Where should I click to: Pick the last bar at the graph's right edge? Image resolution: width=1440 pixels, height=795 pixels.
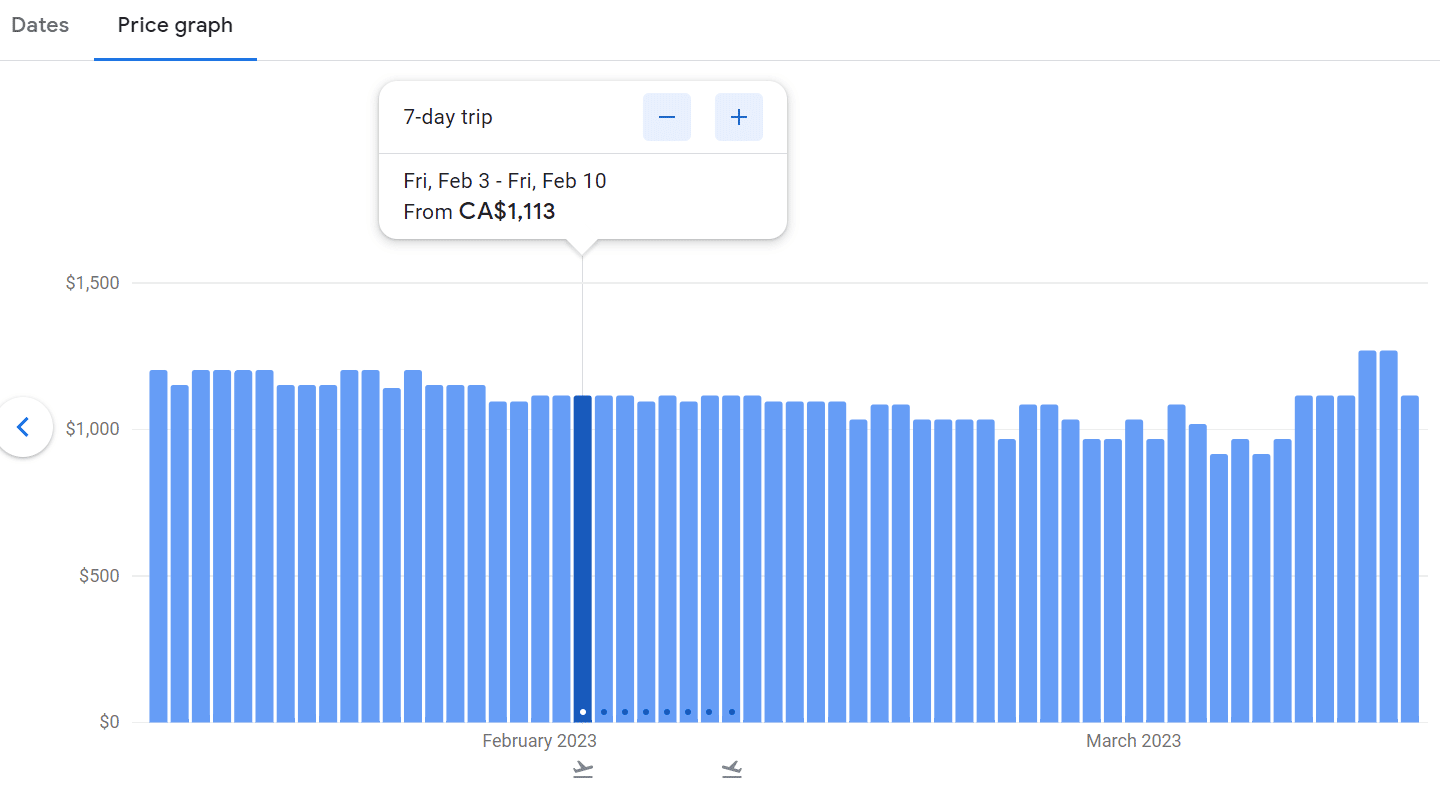(1410, 558)
